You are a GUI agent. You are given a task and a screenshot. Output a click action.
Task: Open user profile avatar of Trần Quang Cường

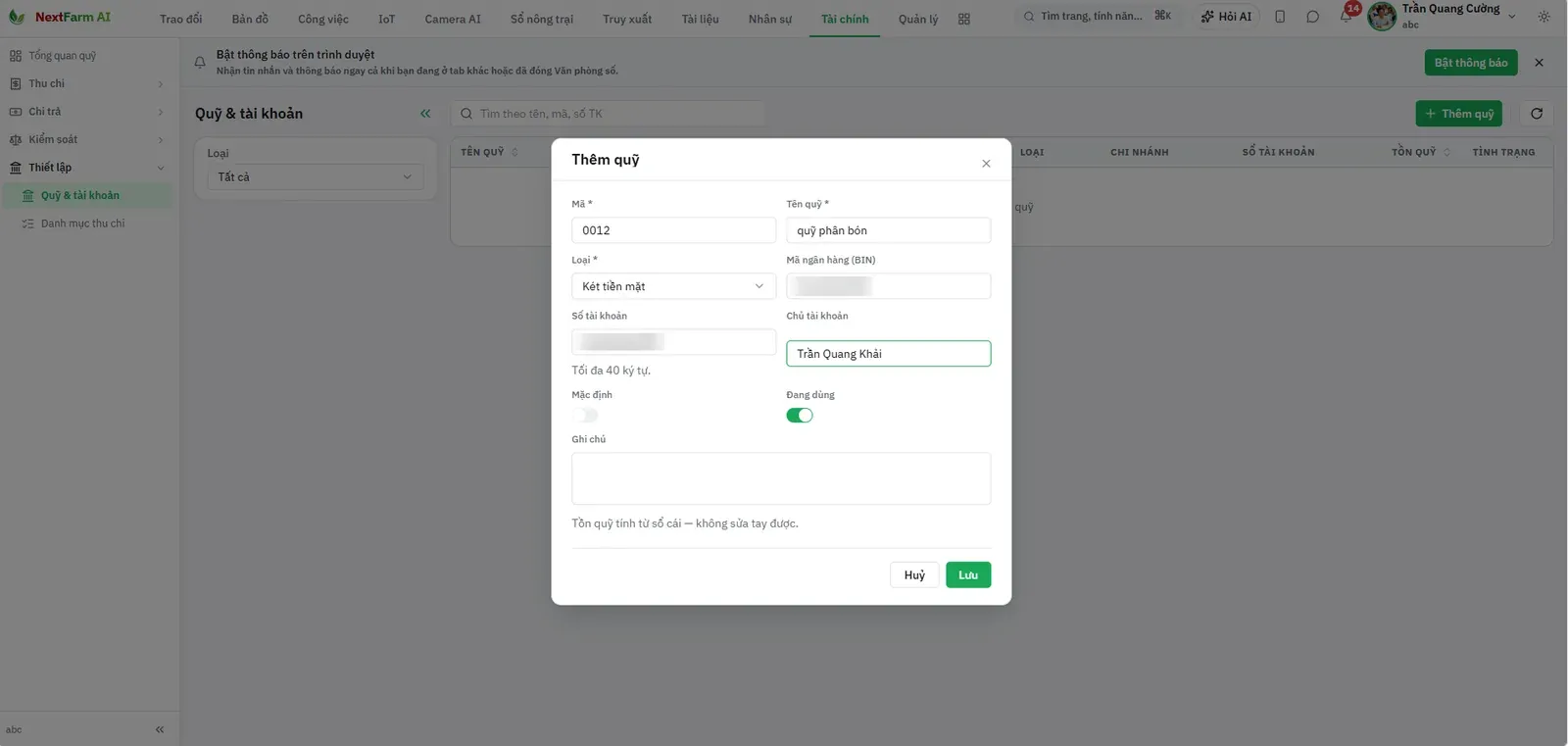[x=1382, y=16]
